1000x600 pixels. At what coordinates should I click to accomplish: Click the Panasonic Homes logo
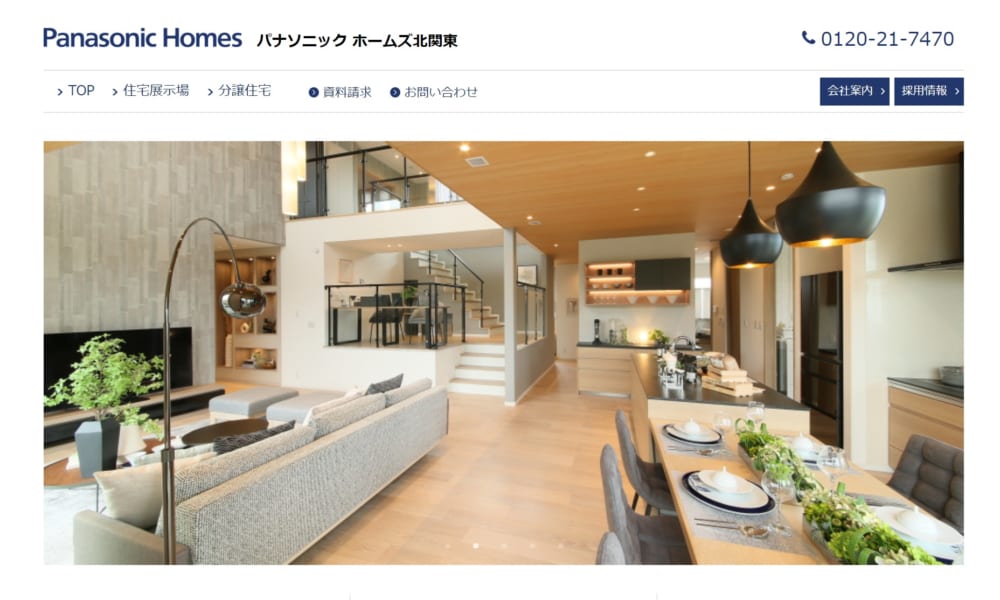(142, 38)
